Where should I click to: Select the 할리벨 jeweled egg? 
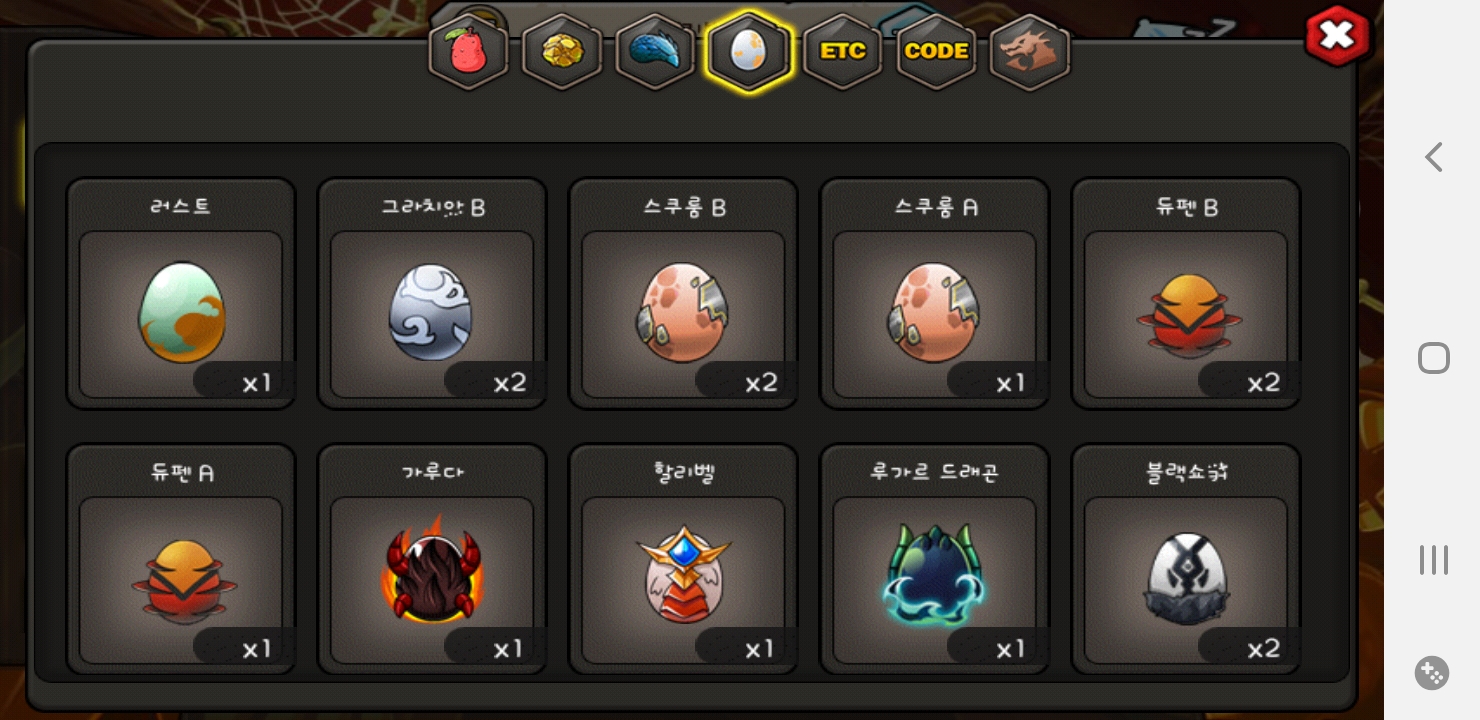[x=683, y=560]
